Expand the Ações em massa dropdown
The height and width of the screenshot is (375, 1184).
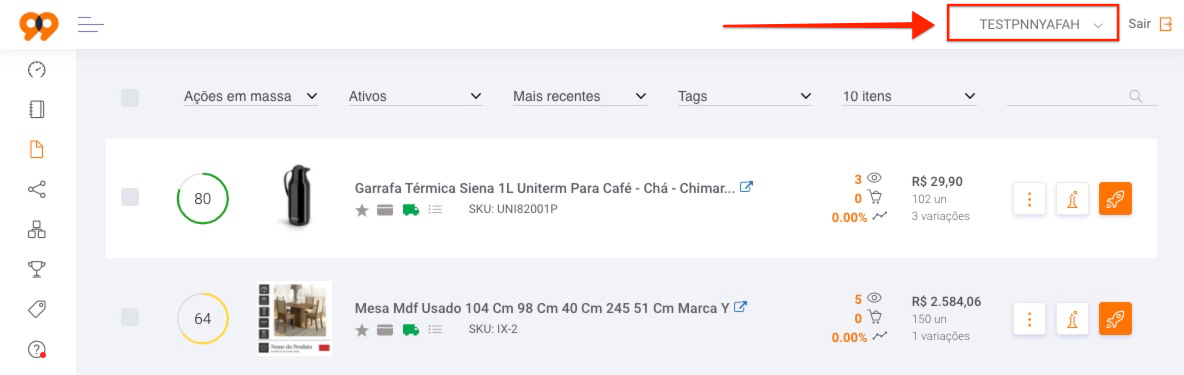pos(251,97)
